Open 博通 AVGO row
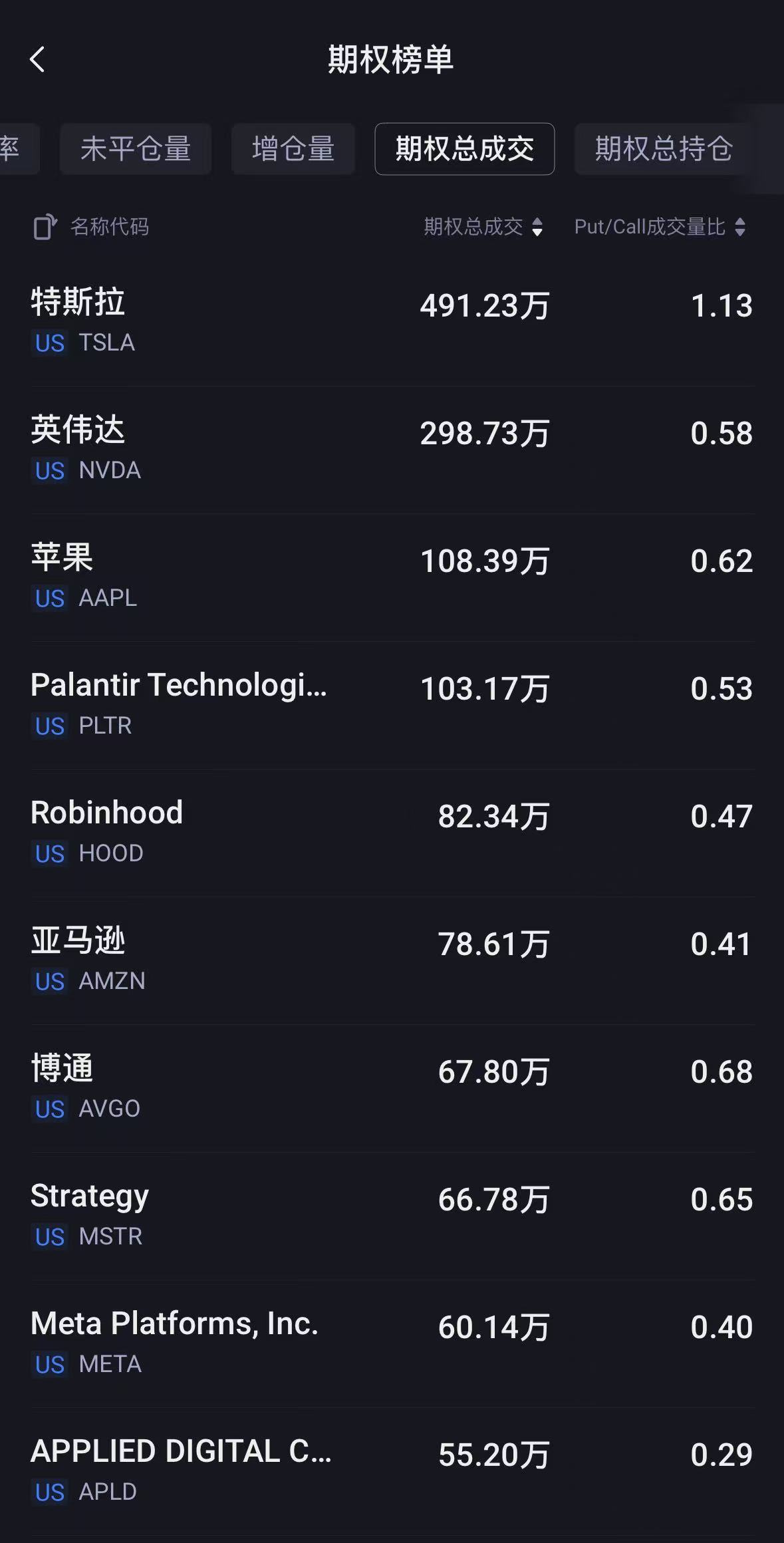 tap(392, 1088)
